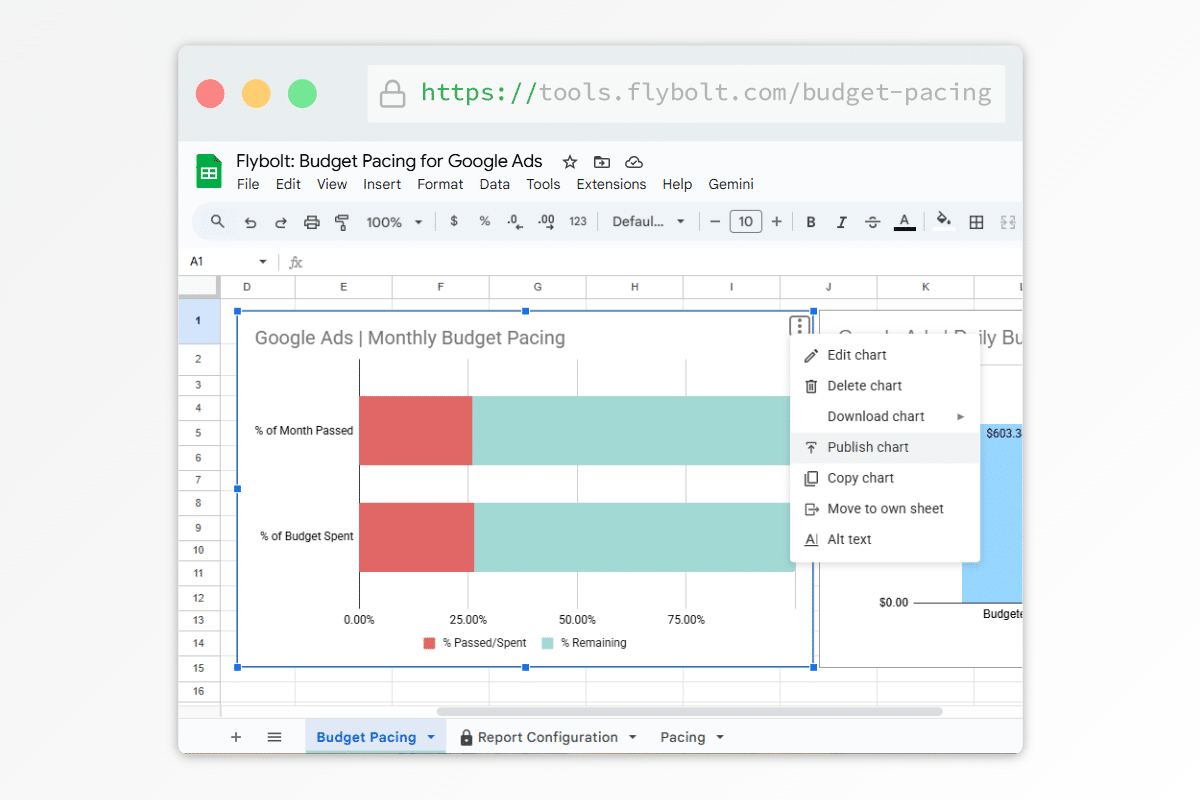
Task: Switch to the Report Configuration sheet tab
Action: 547,737
